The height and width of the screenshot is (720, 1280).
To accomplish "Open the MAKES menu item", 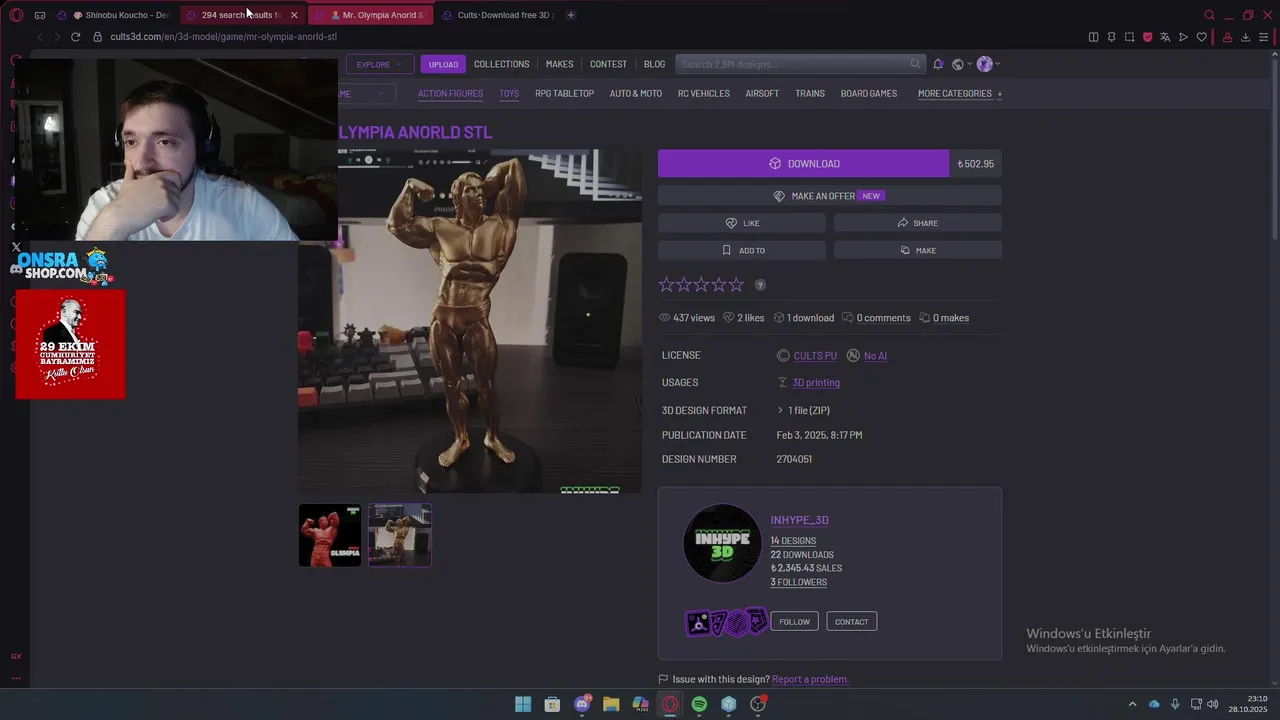I will click(560, 64).
